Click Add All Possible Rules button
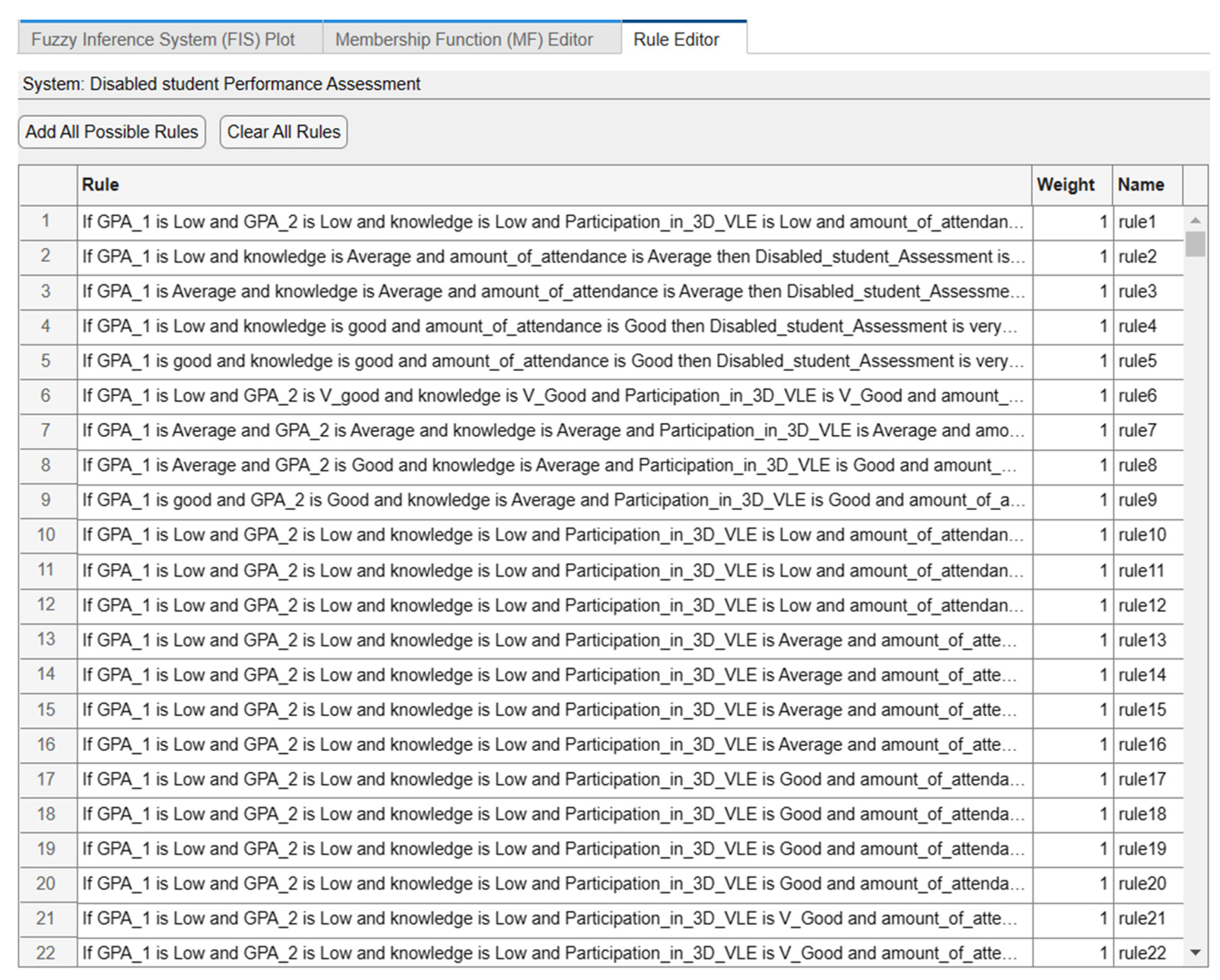1220x980 pixels. click(x=112, y=132)
